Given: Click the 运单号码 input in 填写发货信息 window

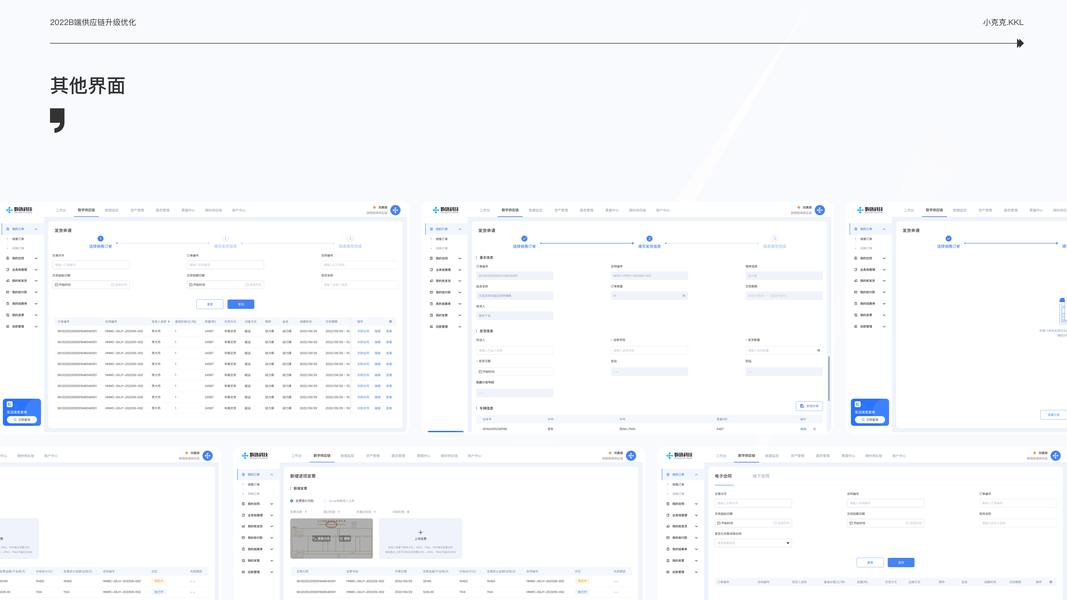Looking at the screenshot, I should coord(649,350).
